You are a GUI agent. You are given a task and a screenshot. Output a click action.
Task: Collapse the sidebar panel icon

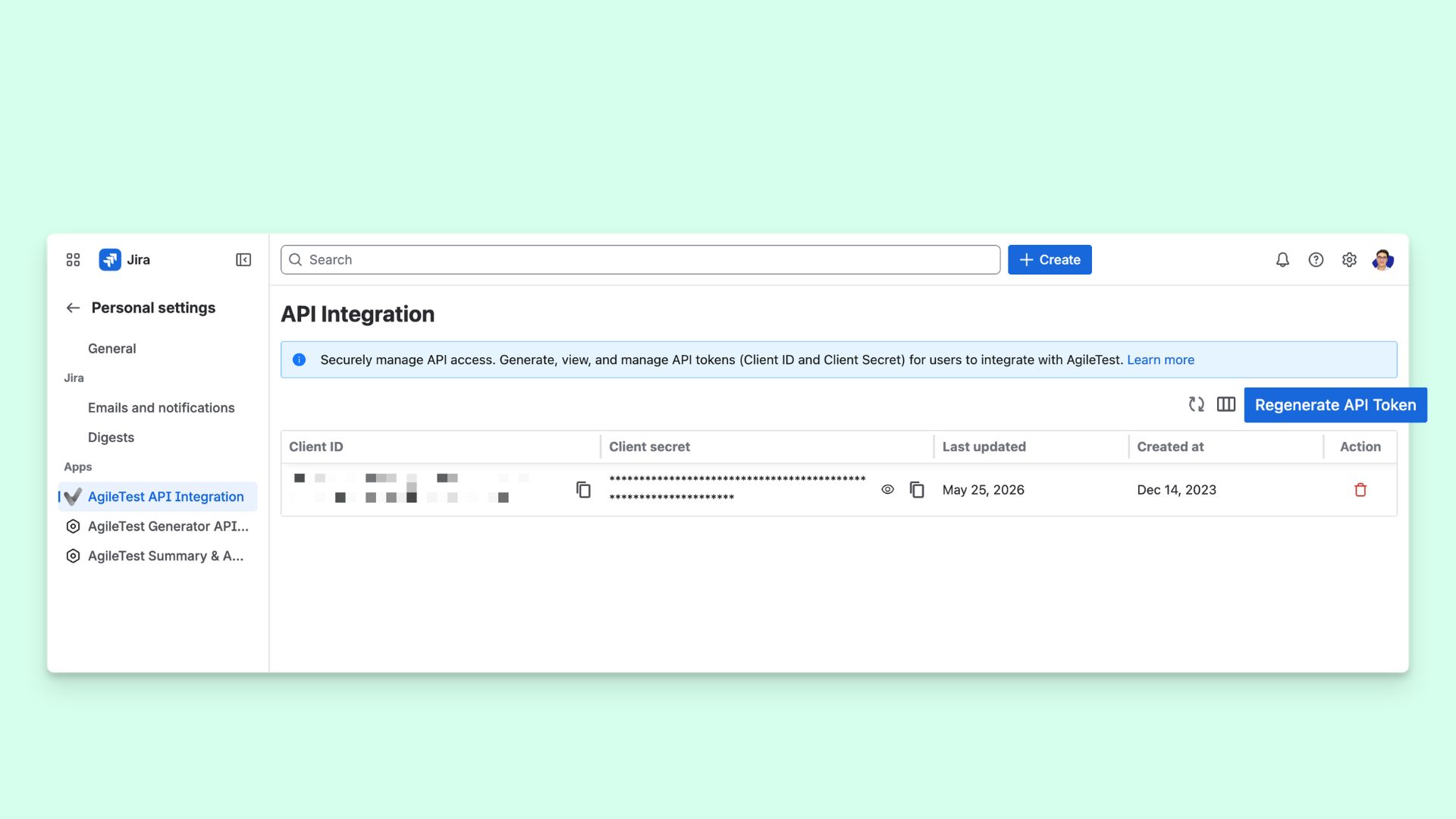point(243,260)
